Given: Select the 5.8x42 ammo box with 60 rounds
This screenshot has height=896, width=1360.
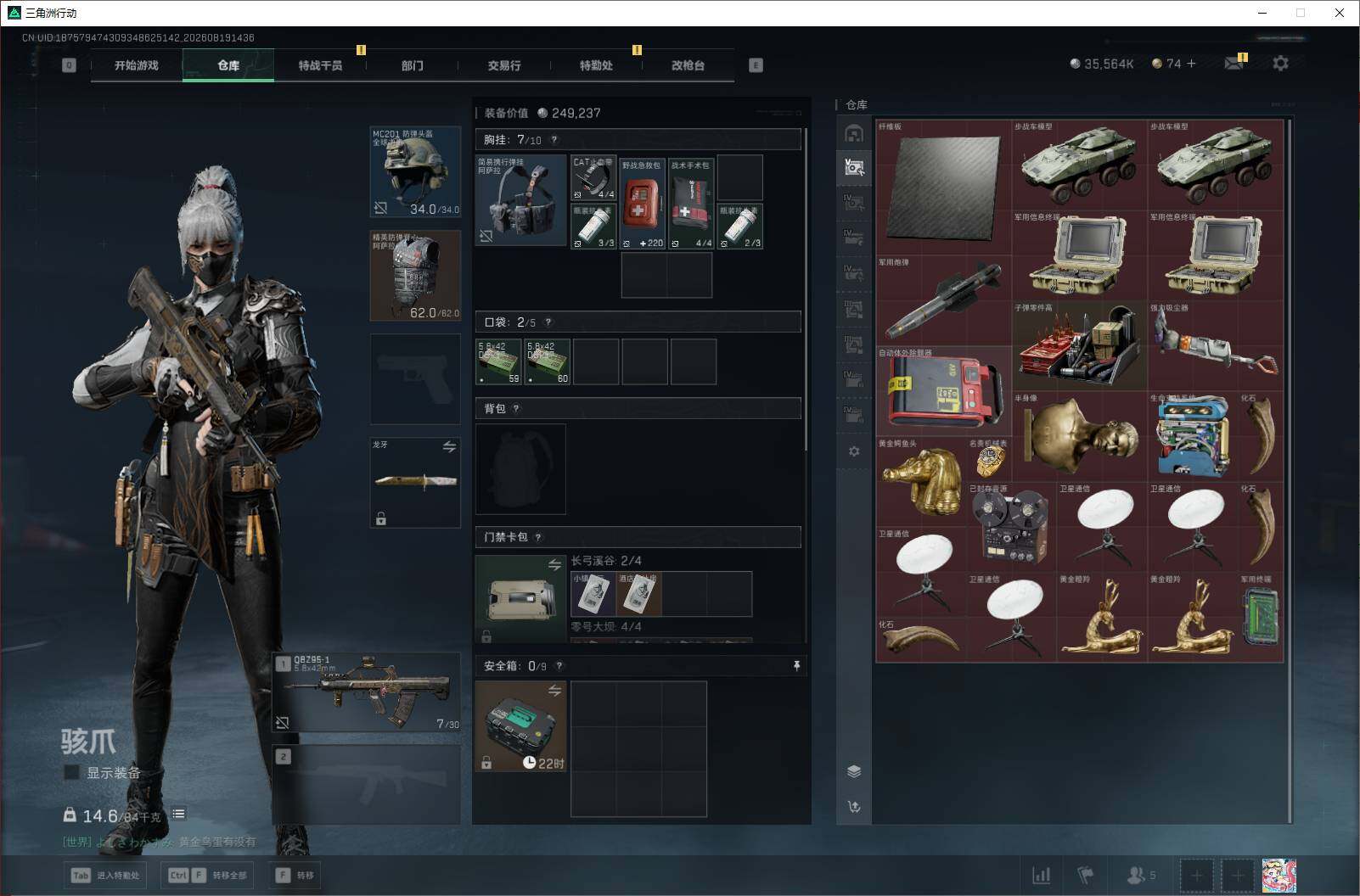Looking at the screenshot, I should pos(548,361).
